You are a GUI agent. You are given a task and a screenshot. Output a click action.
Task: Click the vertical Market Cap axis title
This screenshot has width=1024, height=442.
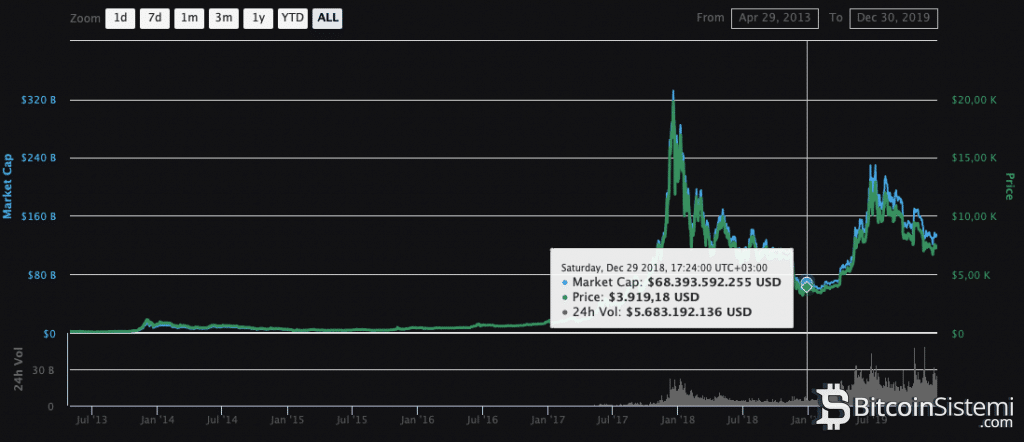coord(8,187)
